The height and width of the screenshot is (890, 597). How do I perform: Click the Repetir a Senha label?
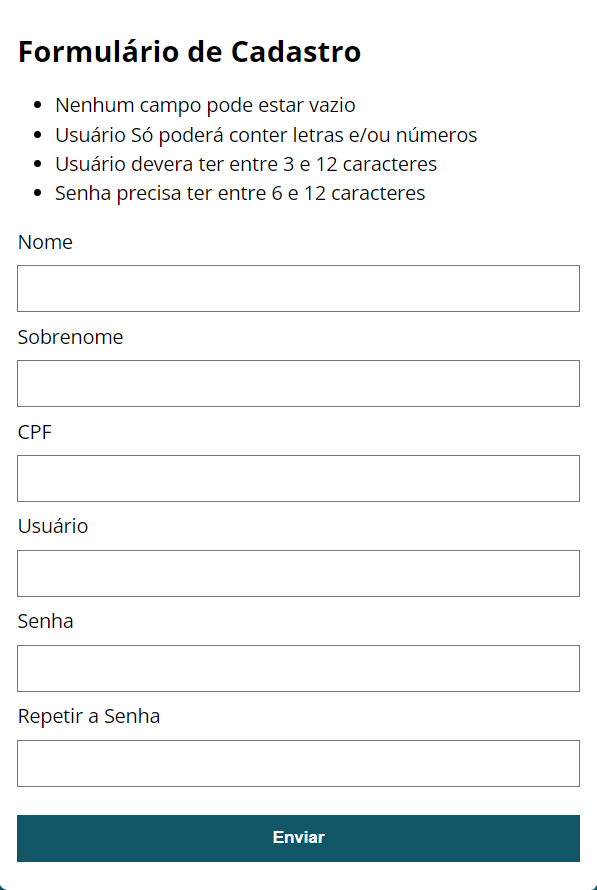[x=89, y=716]
